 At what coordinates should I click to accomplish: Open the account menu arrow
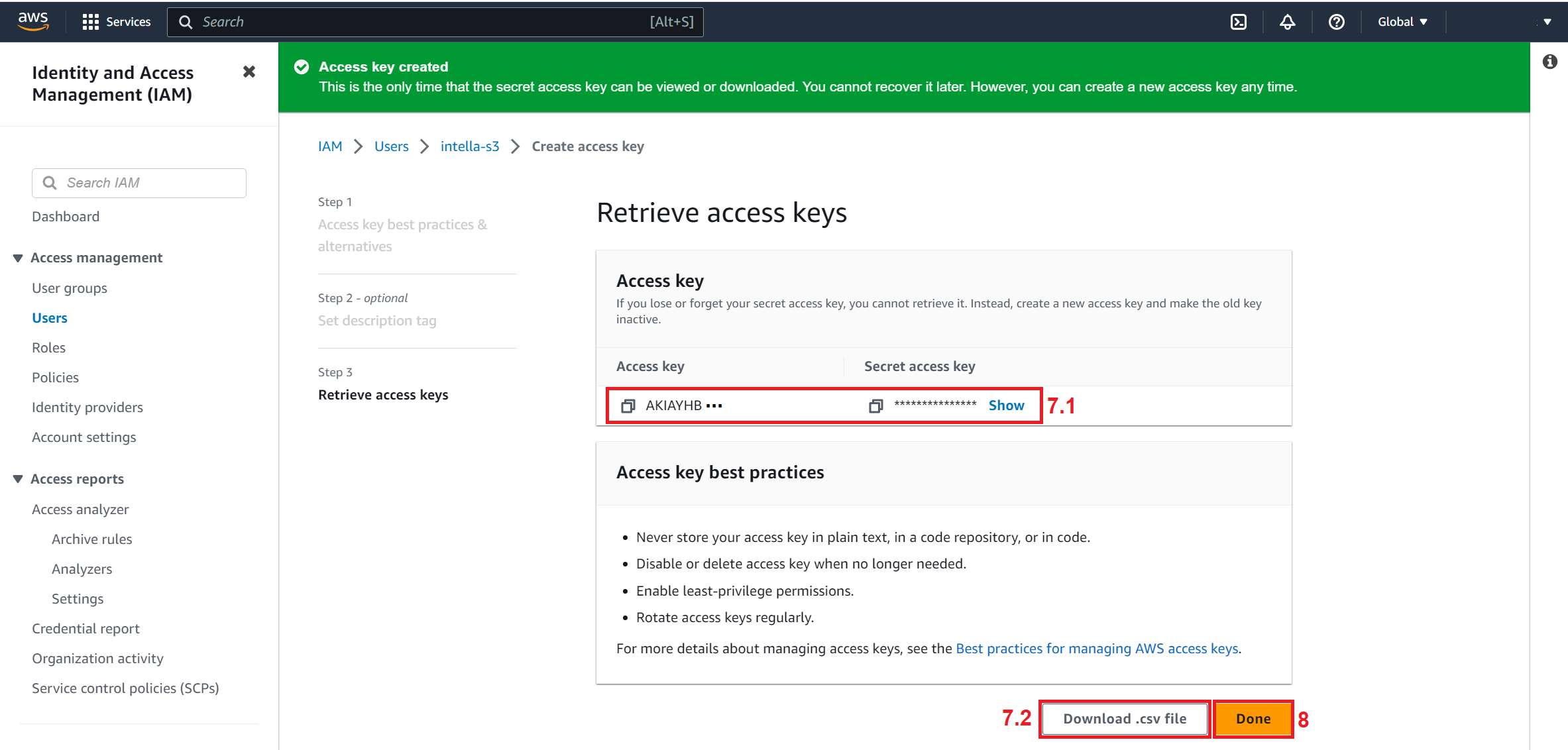tap(1547, 22)
